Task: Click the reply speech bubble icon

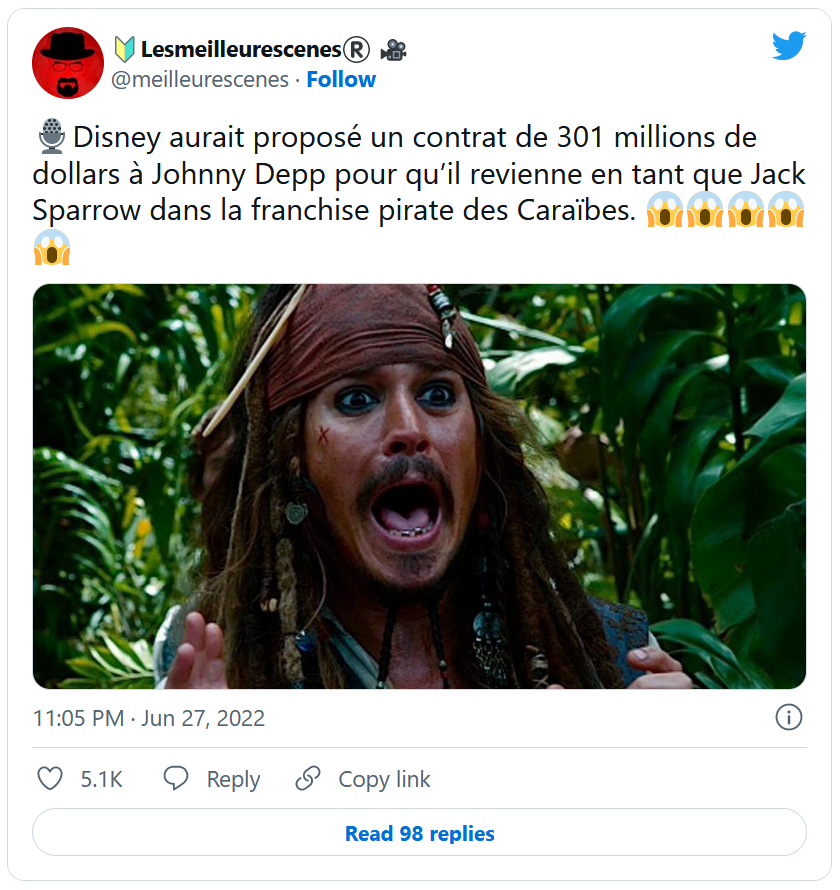Action: 176,778
